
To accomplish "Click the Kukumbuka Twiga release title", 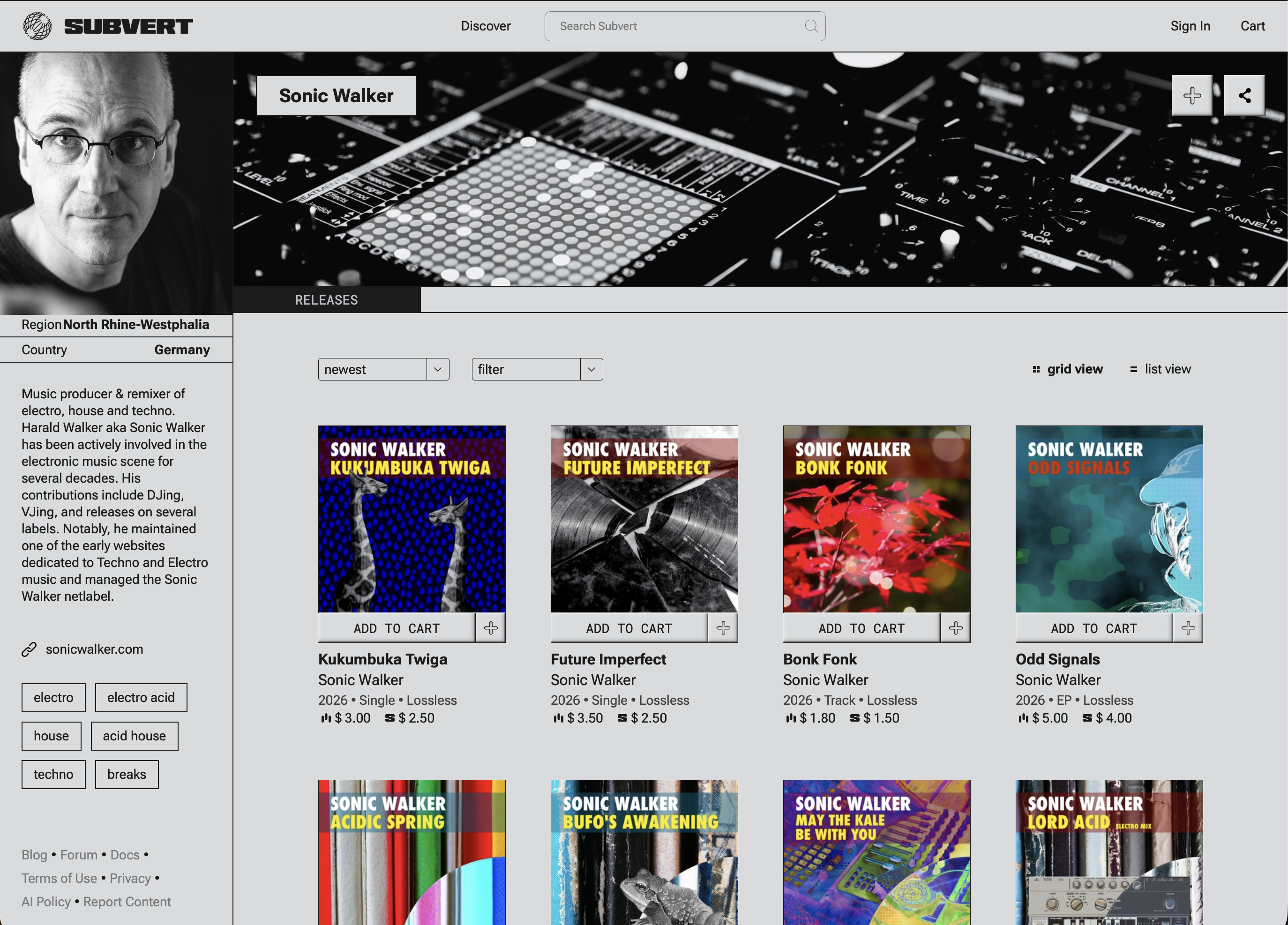I will (383, 659).
